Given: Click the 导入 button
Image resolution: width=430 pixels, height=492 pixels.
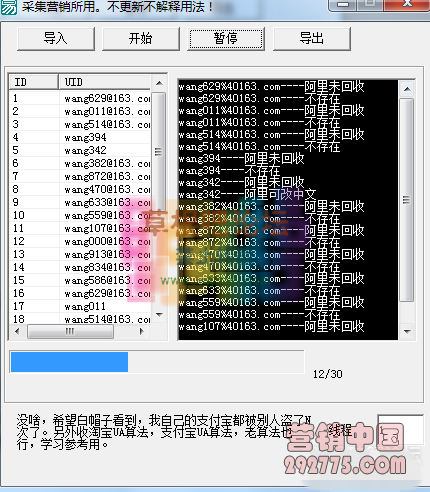Looking at the screenshot, I should [56, 39].
